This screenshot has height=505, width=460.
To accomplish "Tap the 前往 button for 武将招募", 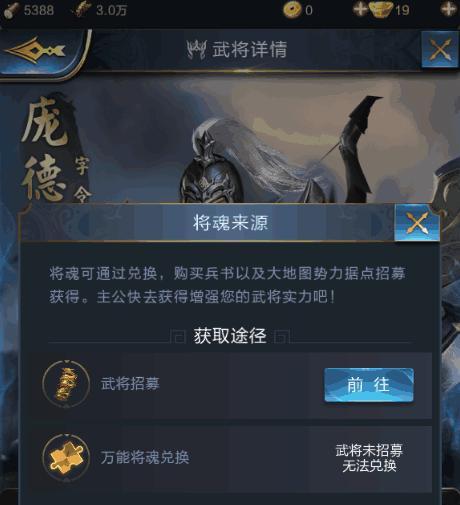I will [x=369, y=385].
